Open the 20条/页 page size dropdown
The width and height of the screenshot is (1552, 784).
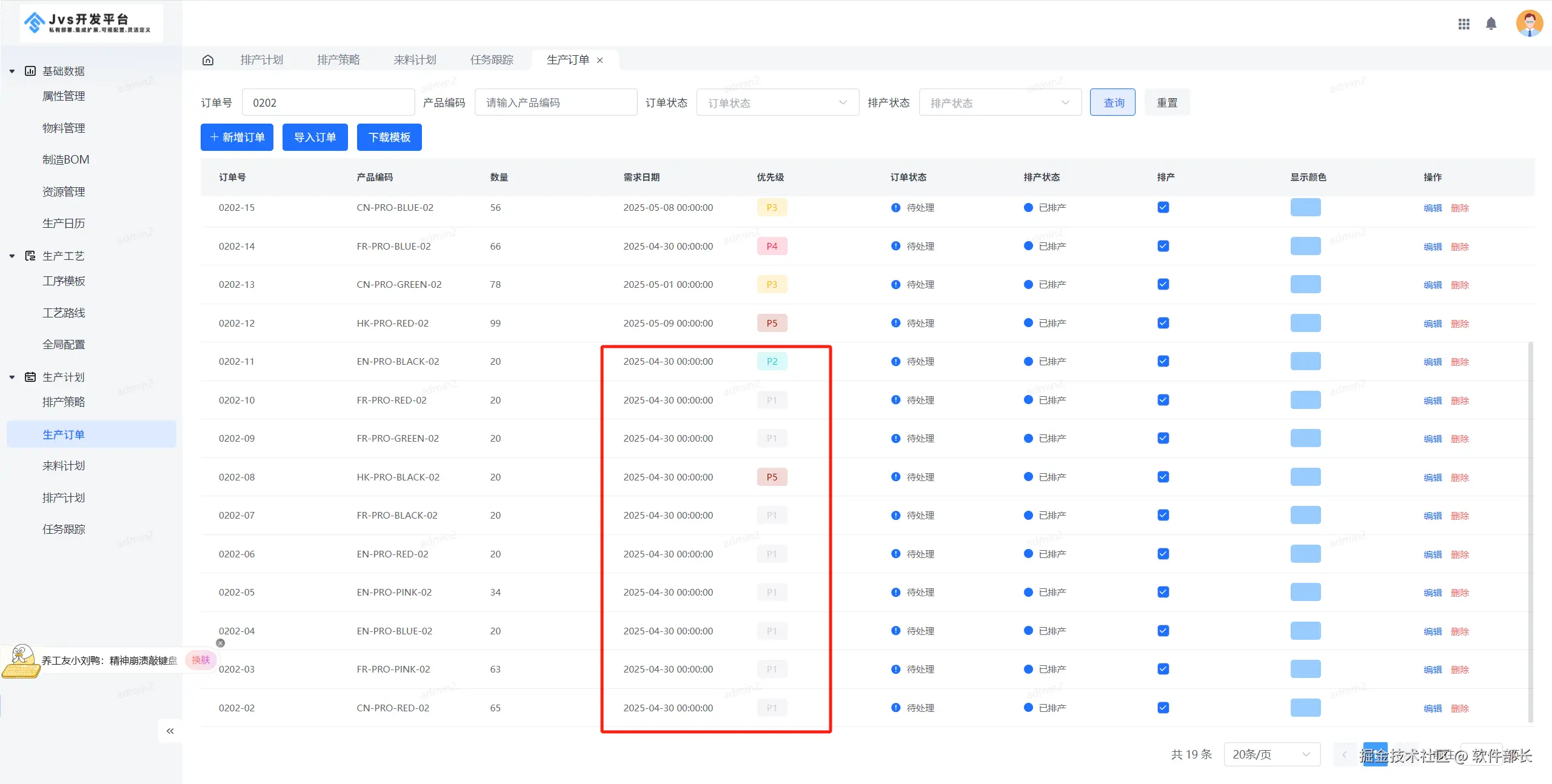(1271, 754)
